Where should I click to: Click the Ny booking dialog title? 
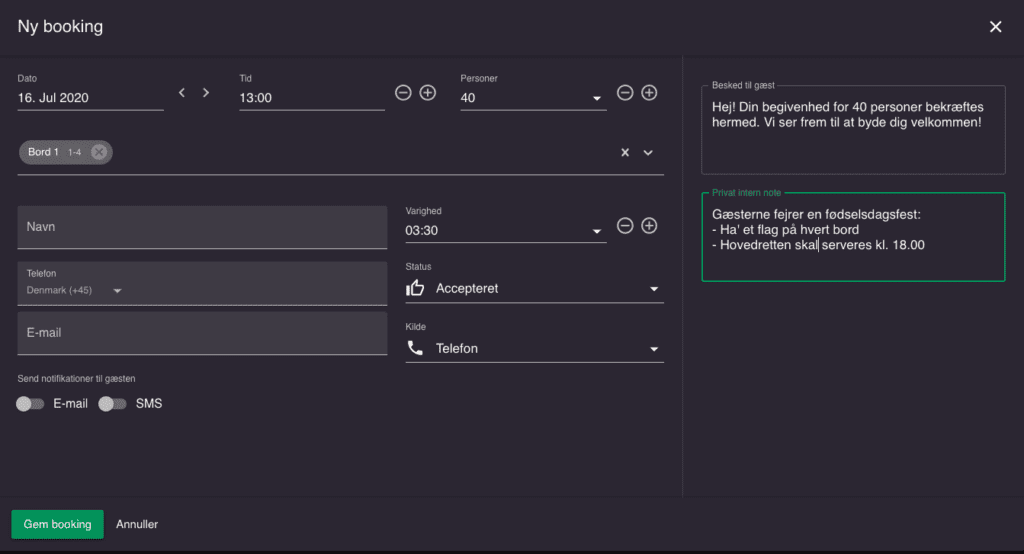pyautogui.click(x=60, y=27)
